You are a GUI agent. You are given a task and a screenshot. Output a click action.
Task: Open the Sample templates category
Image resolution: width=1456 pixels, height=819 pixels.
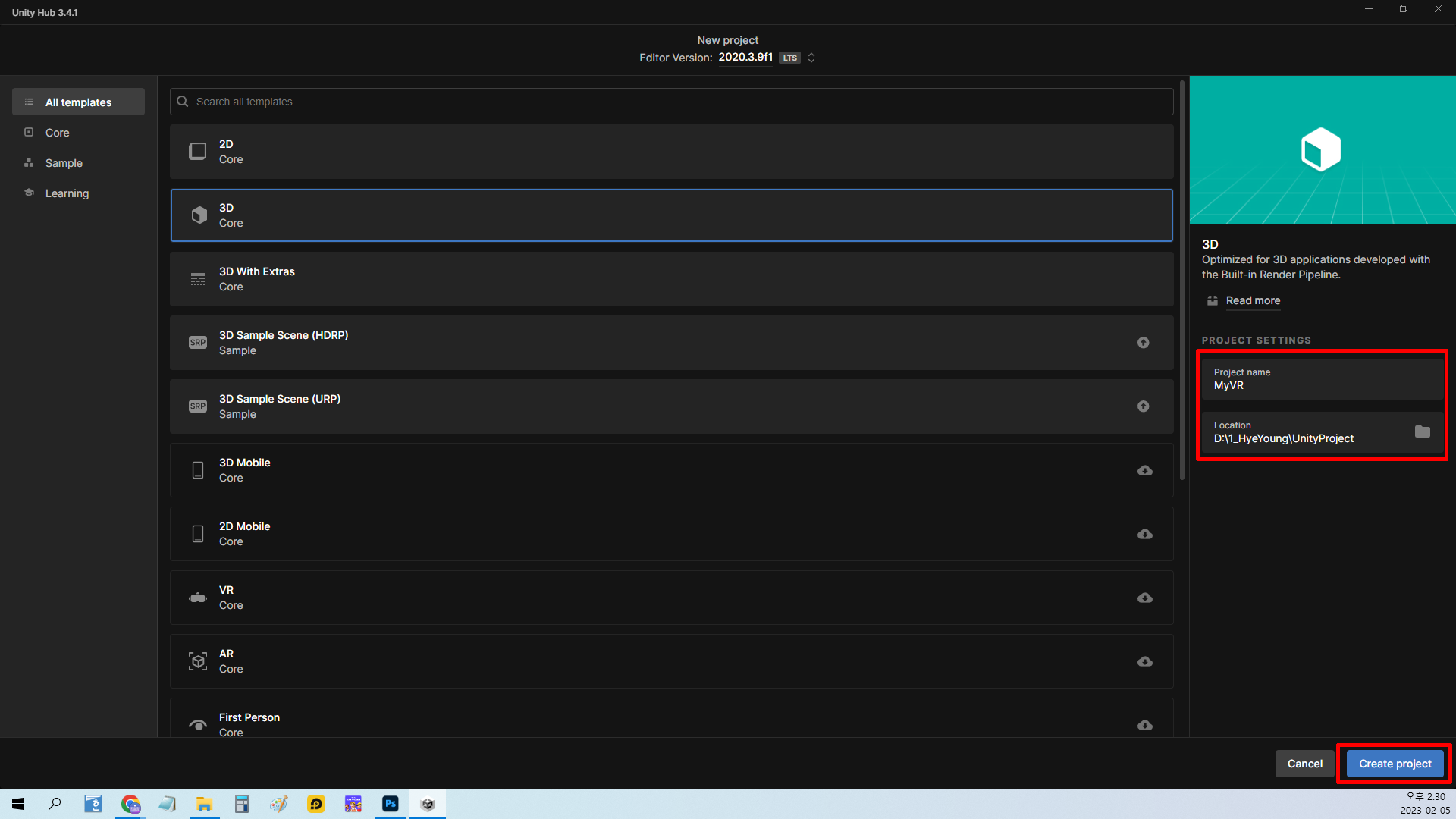pyautogui.click(x=64, y=163)
